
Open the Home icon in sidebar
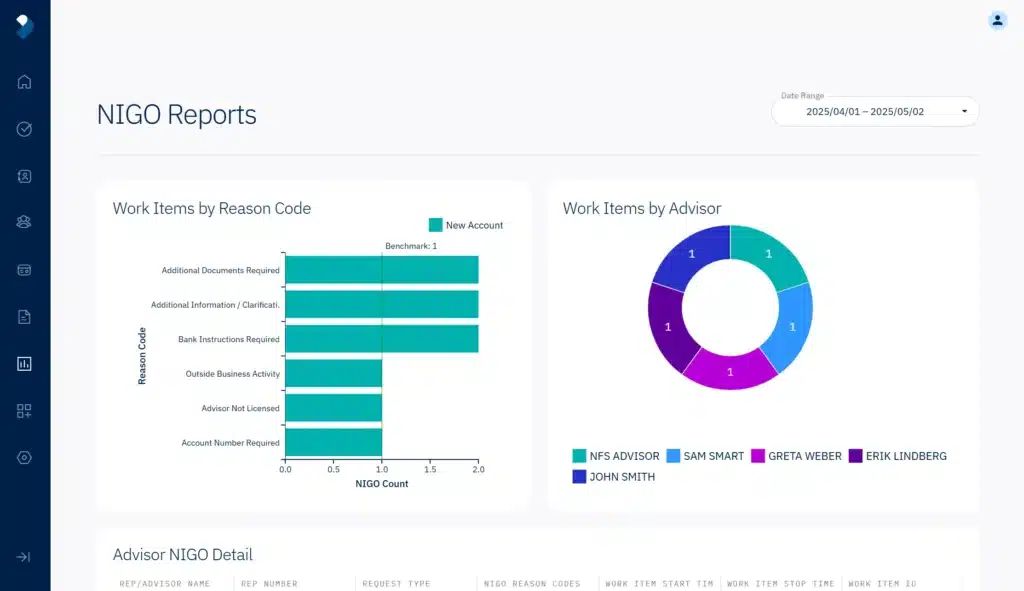pyautogui.click(x=24, y=82)
